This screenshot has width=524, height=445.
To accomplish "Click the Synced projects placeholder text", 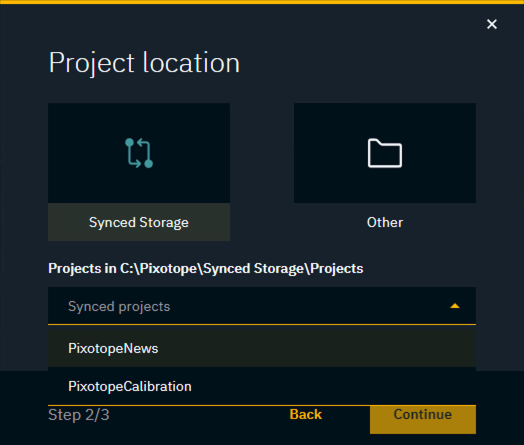I will point(119,307).
